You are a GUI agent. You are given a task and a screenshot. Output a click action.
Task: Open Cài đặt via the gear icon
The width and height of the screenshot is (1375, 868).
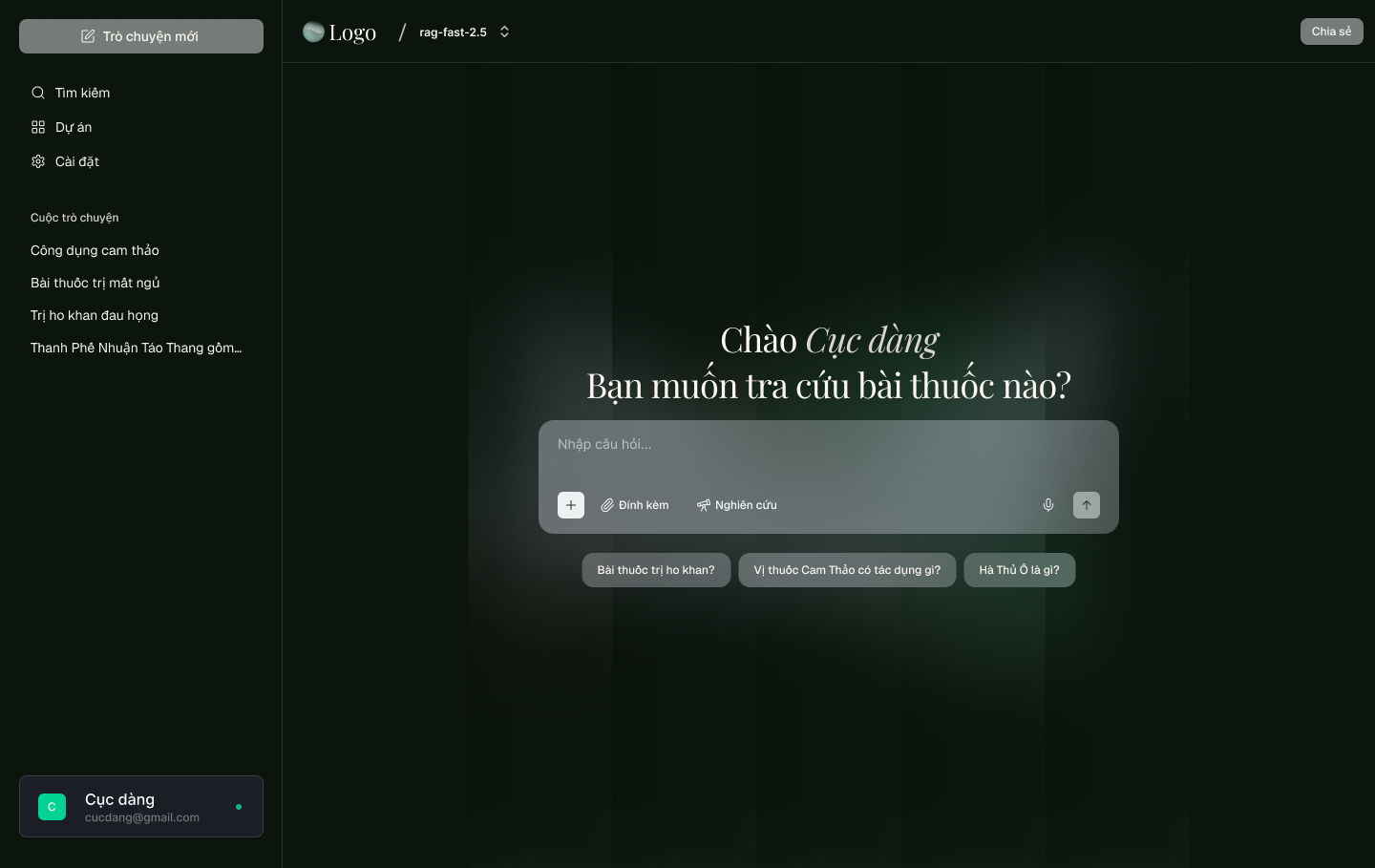click(x=38, y=161)
